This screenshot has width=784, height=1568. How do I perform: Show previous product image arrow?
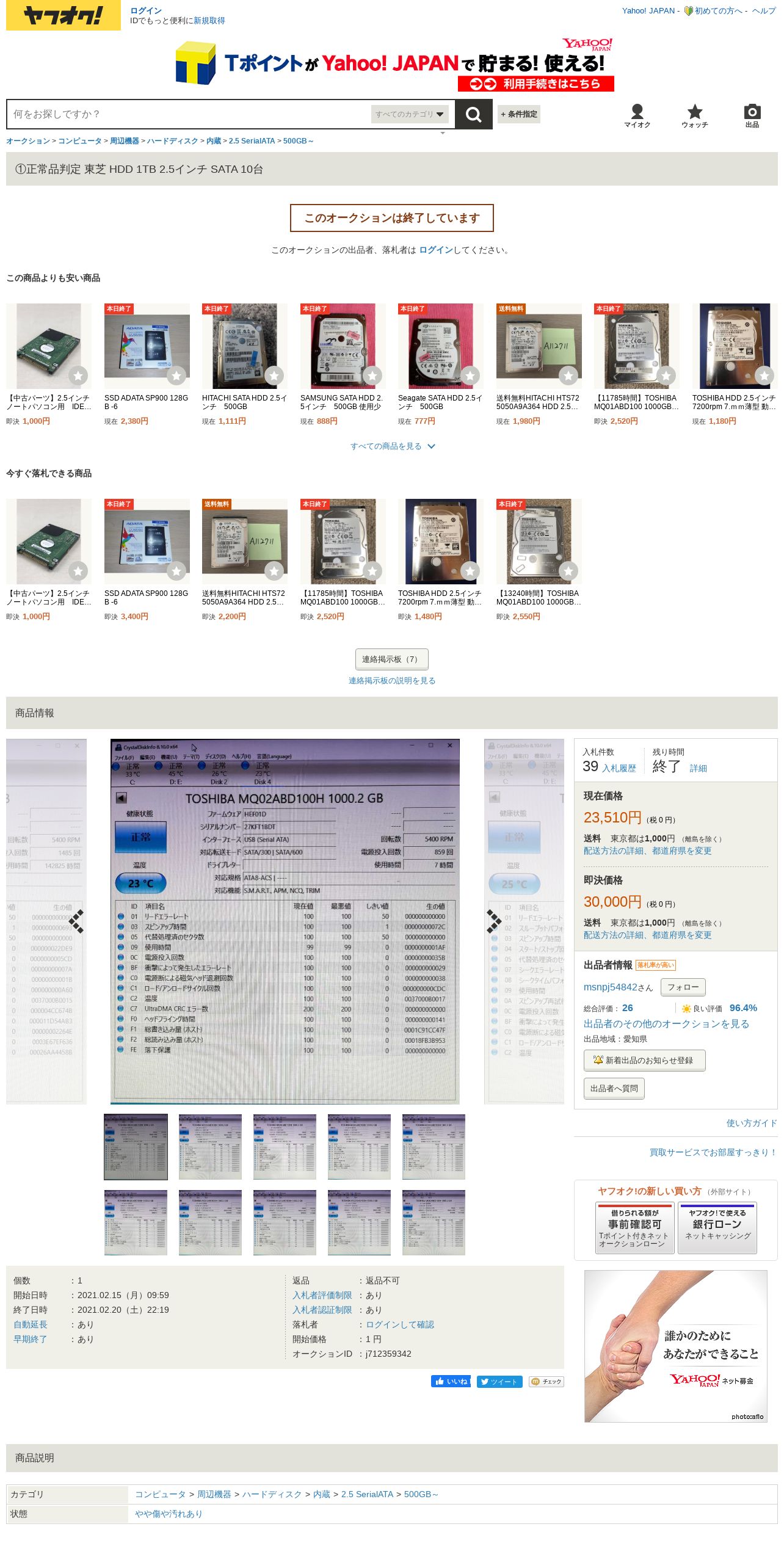tap(76, 921)
